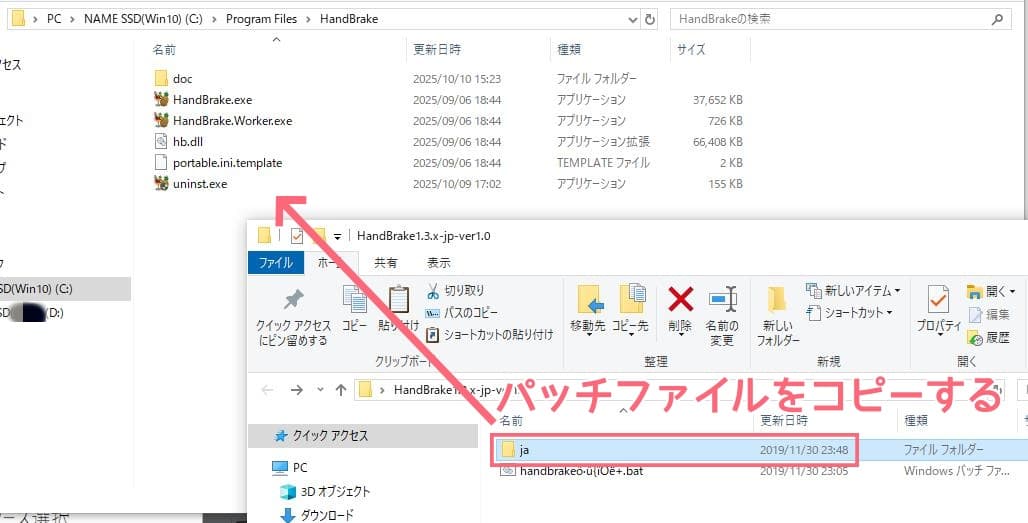
Task: Open the File (ファイル) ribbon tab
Action: 276,263
